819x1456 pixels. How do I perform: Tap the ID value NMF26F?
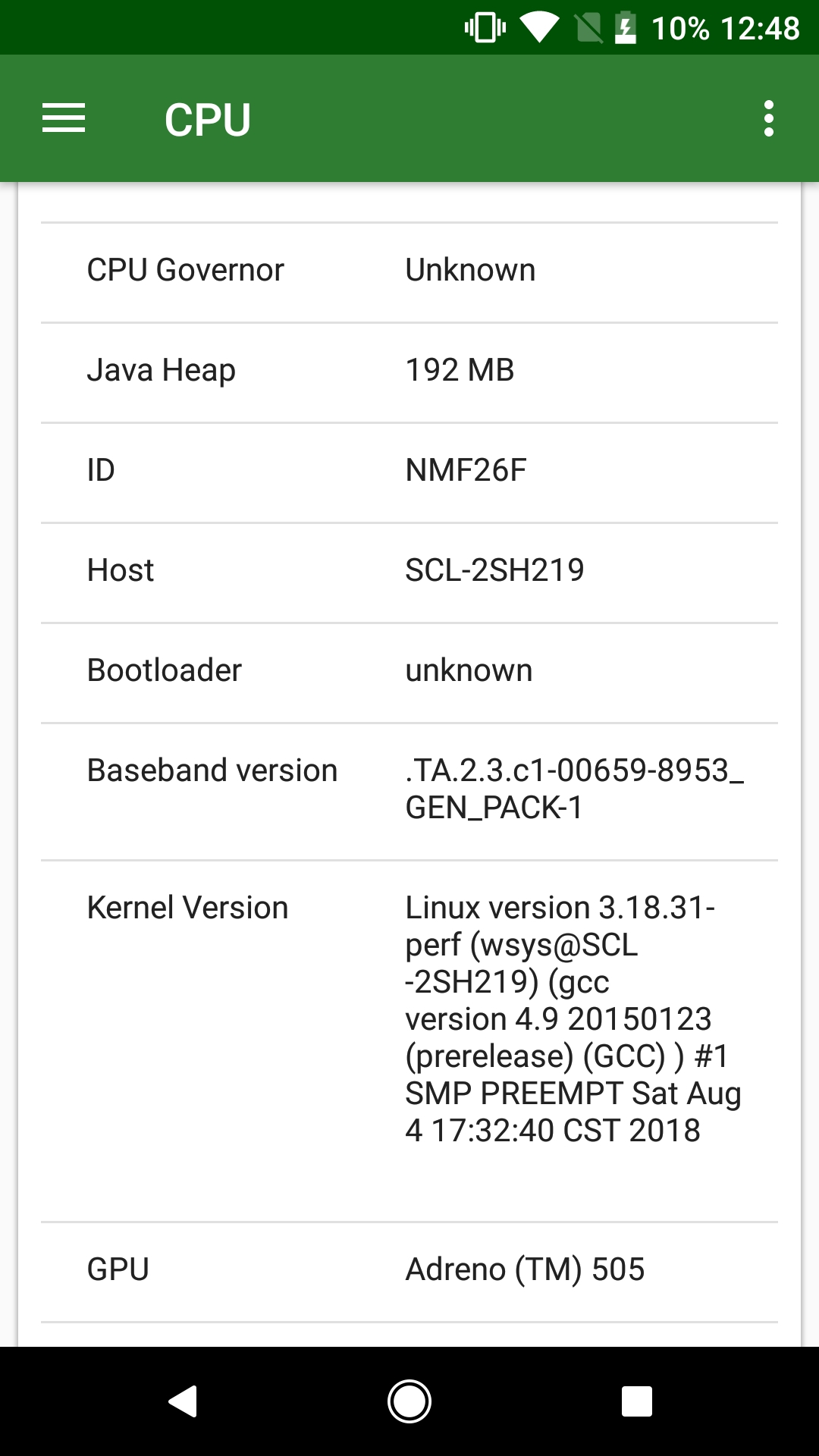[x=466, y=470]
